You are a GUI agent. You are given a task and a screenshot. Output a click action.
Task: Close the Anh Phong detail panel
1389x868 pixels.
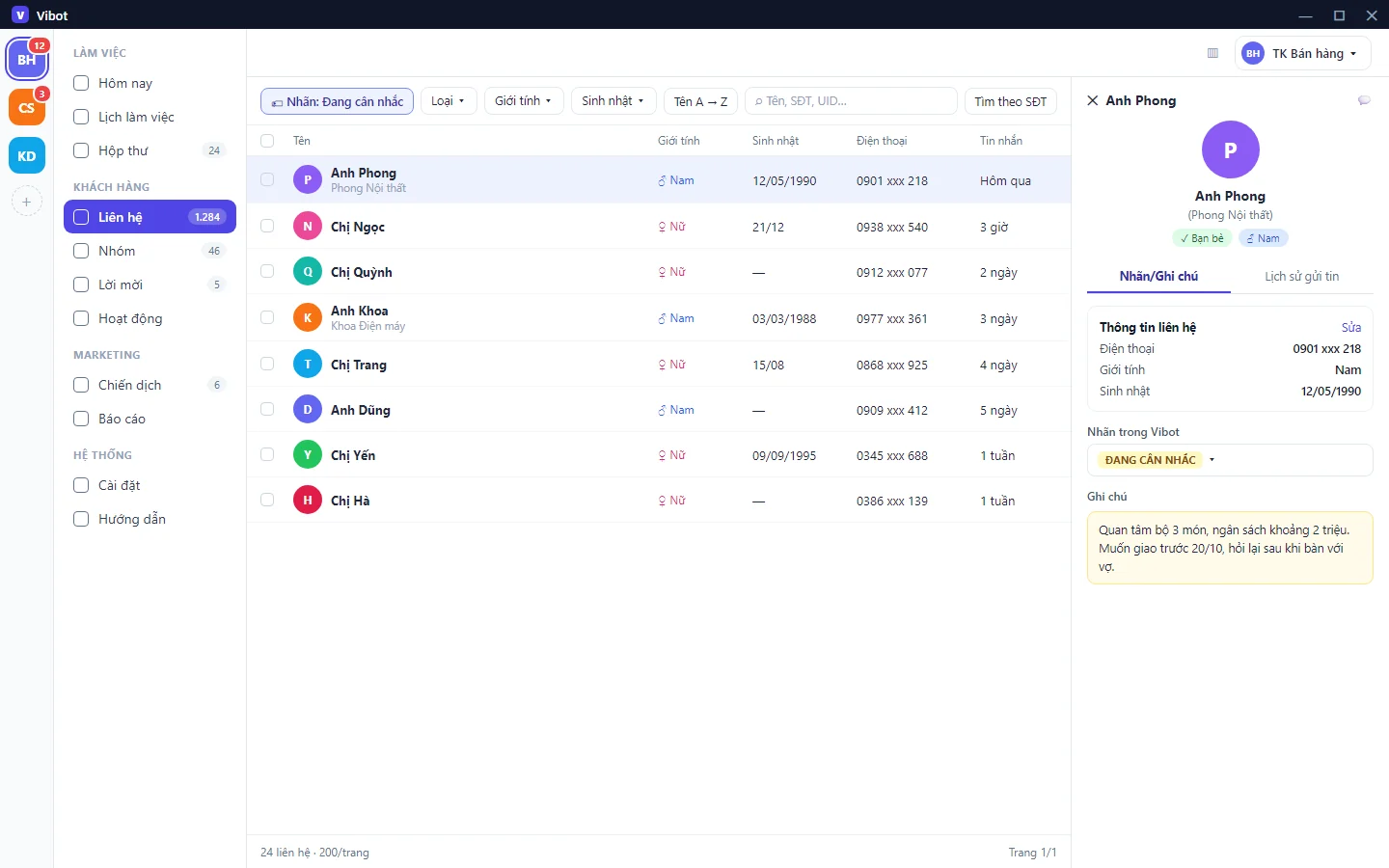click(x=1093, y=100)
